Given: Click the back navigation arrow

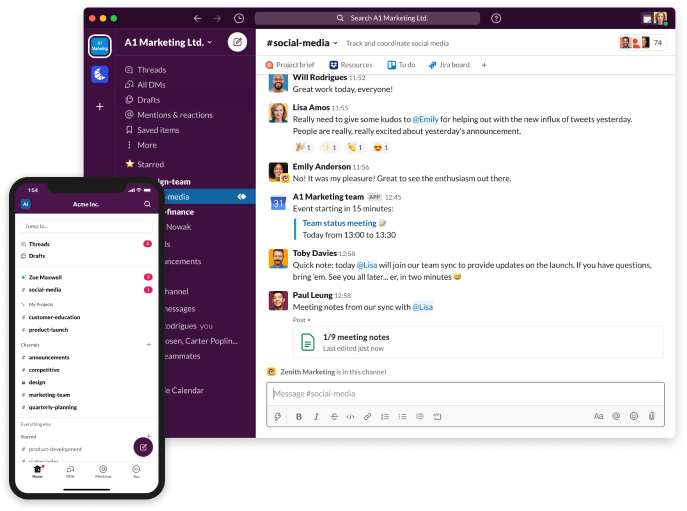Looking at the screenshot, I should pos(198,18).
